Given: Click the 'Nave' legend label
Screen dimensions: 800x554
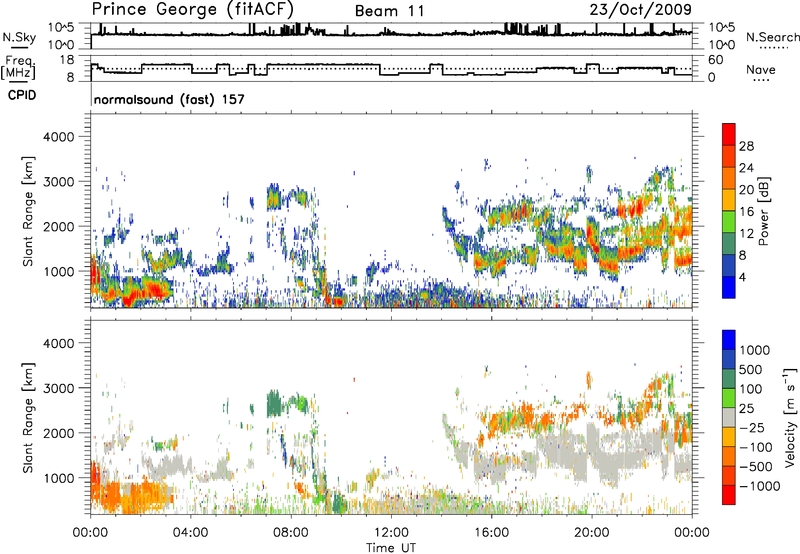Looking at the screenshot, I should (x=761, y=70).
